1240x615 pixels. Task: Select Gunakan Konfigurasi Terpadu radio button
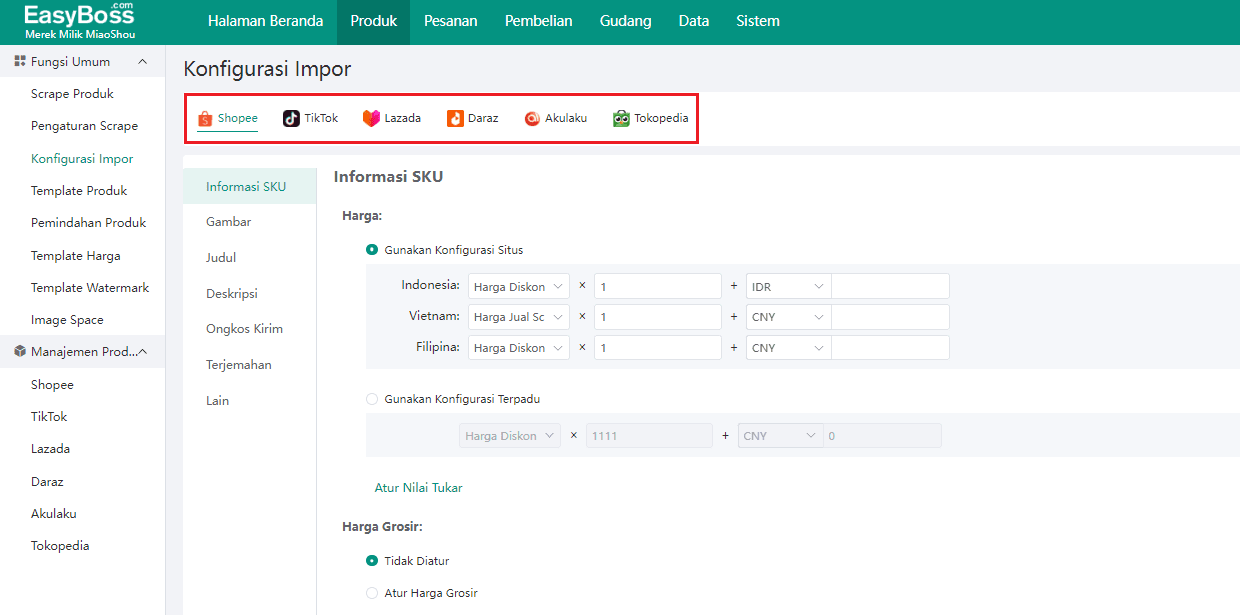point(372,399)
